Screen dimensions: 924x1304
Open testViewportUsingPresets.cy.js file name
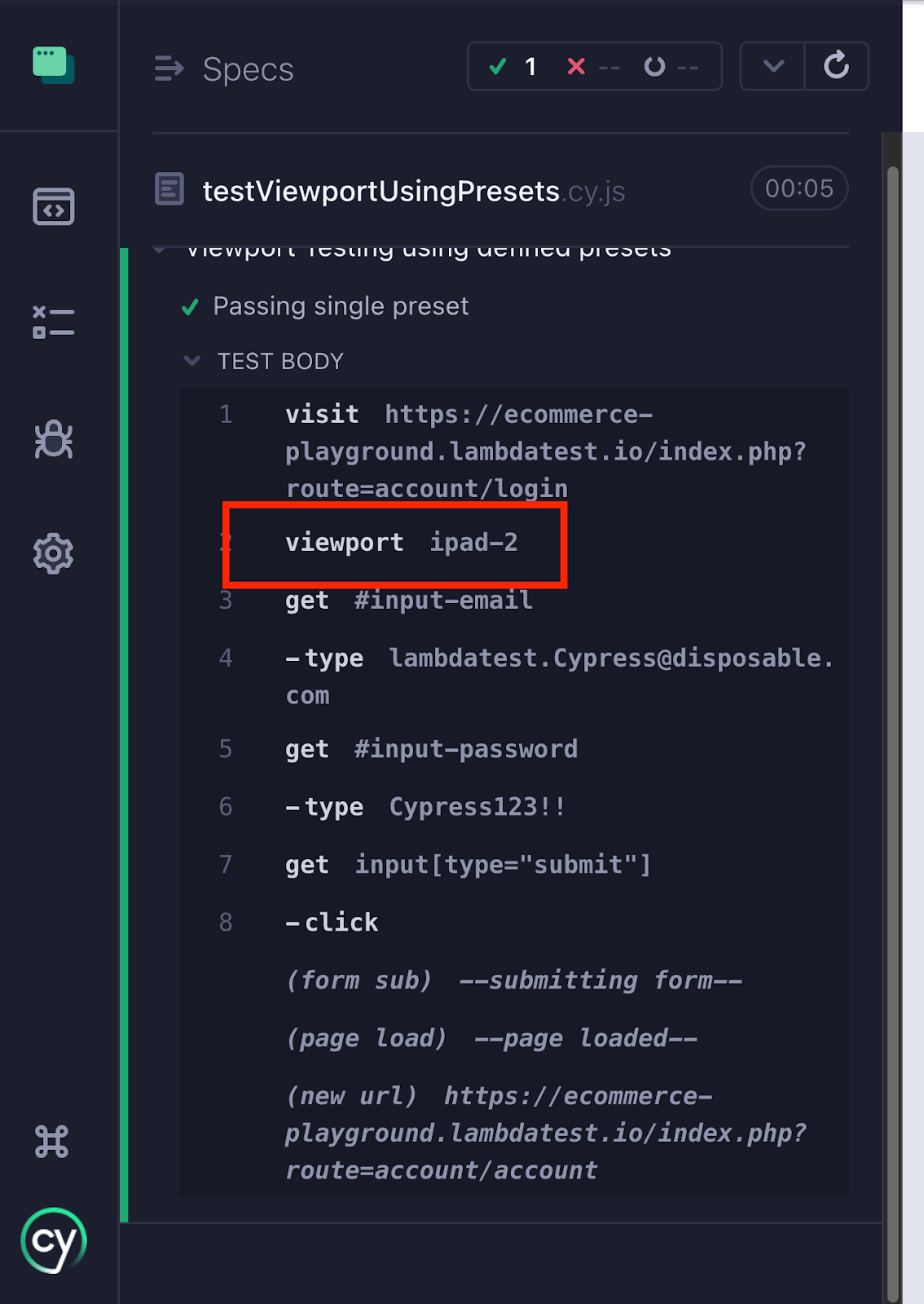coord(414,192)
